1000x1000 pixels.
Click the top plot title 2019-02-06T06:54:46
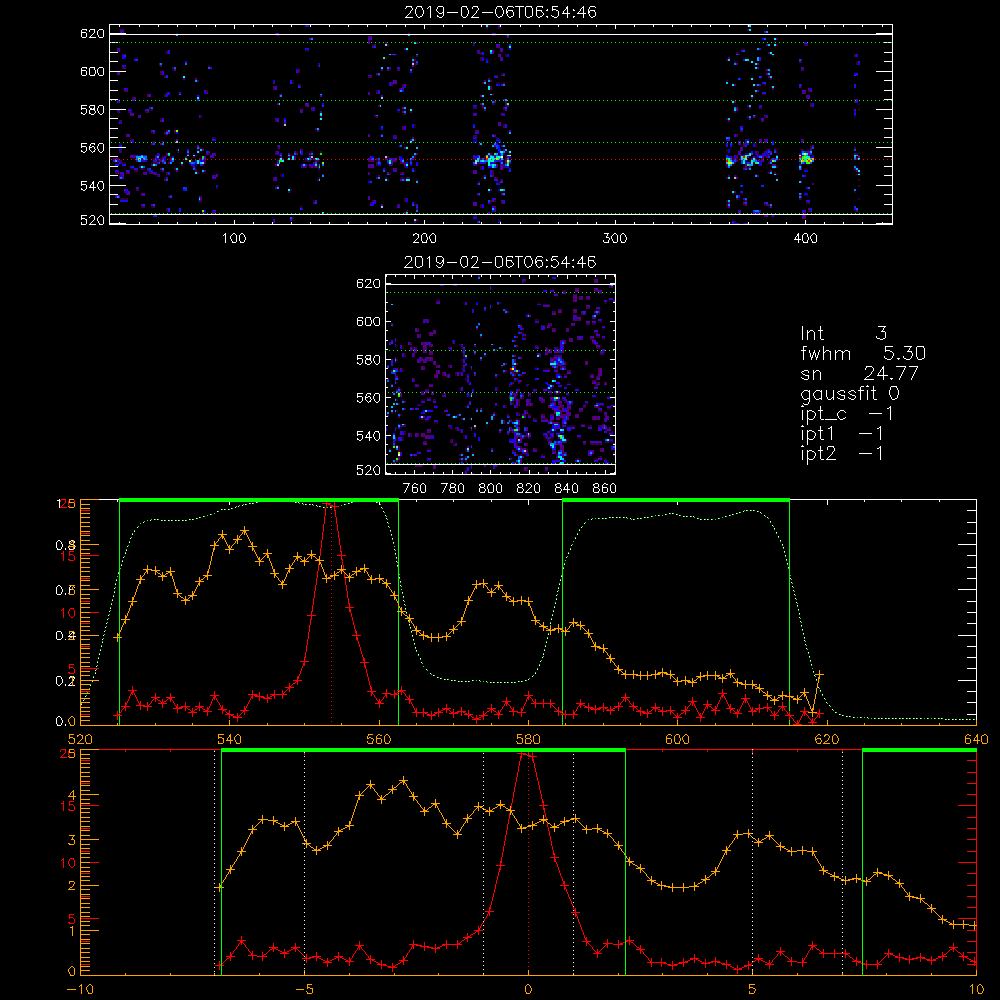click(500, 11)
